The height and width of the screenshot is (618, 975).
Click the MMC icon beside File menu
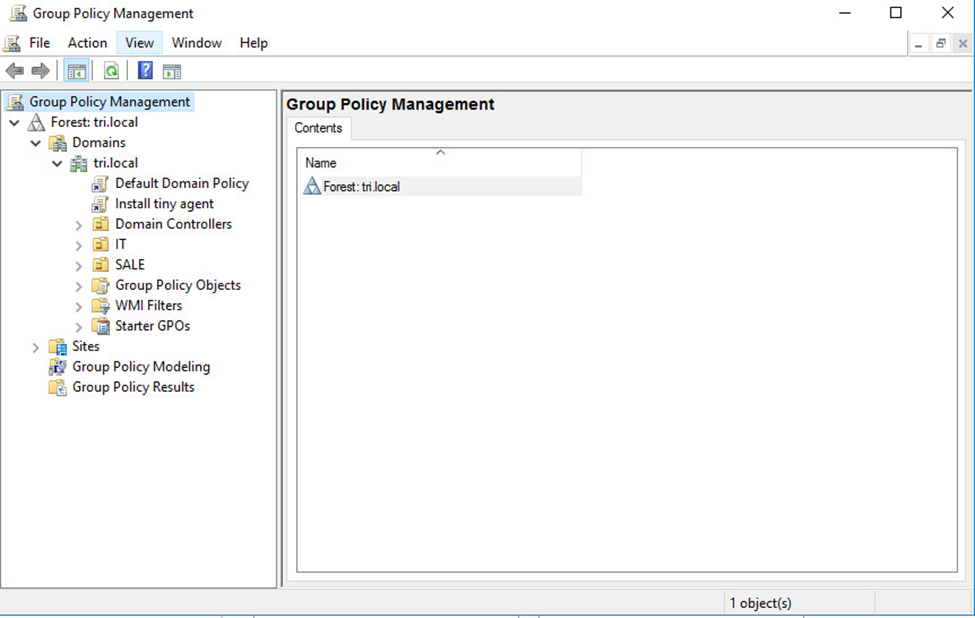click(x=12, y=43)
